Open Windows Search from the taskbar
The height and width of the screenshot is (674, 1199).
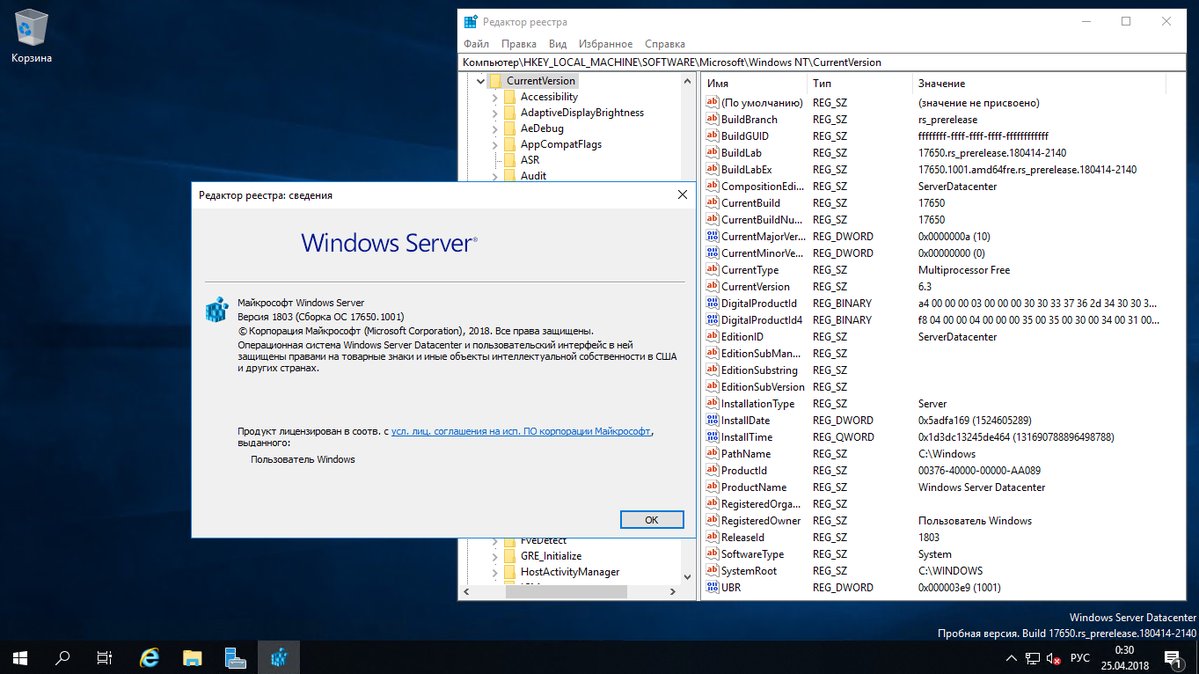tap(62, 658)
